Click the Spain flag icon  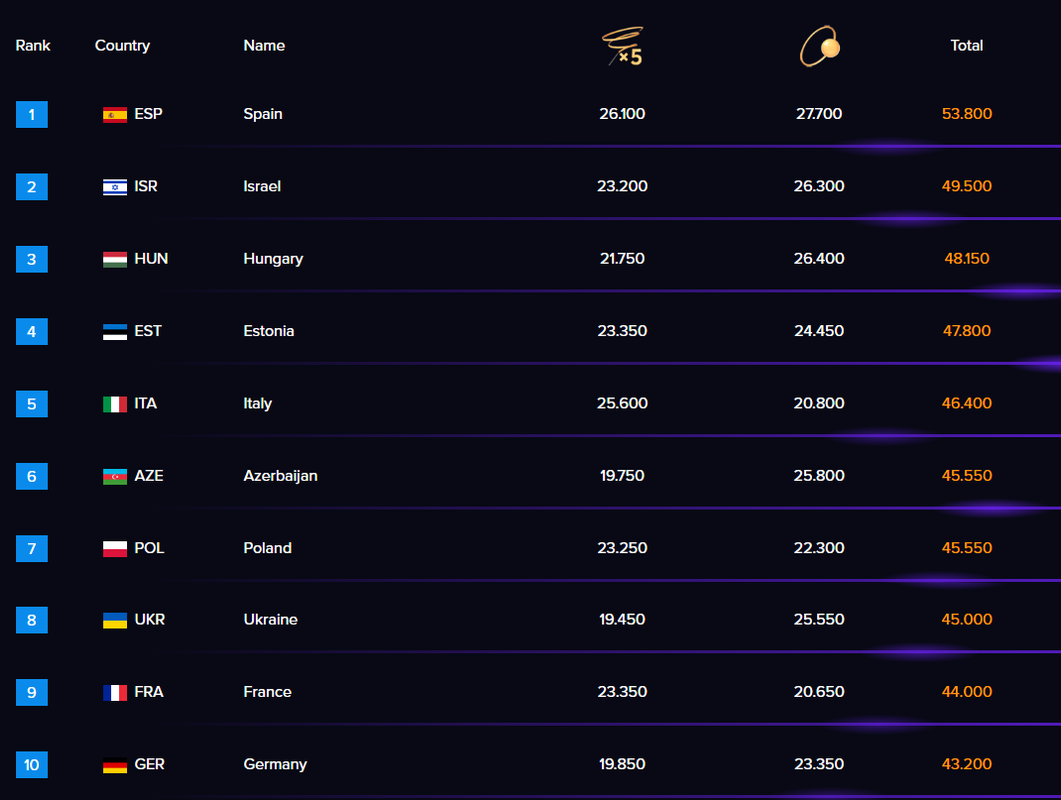pos(115,115)
